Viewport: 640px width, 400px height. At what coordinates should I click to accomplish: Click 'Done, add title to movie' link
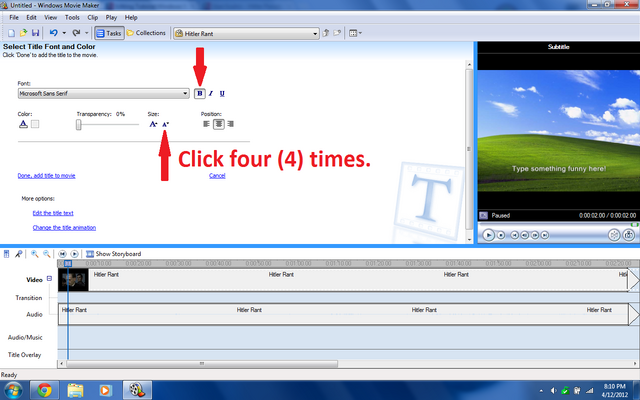click(x=47, y=176)
